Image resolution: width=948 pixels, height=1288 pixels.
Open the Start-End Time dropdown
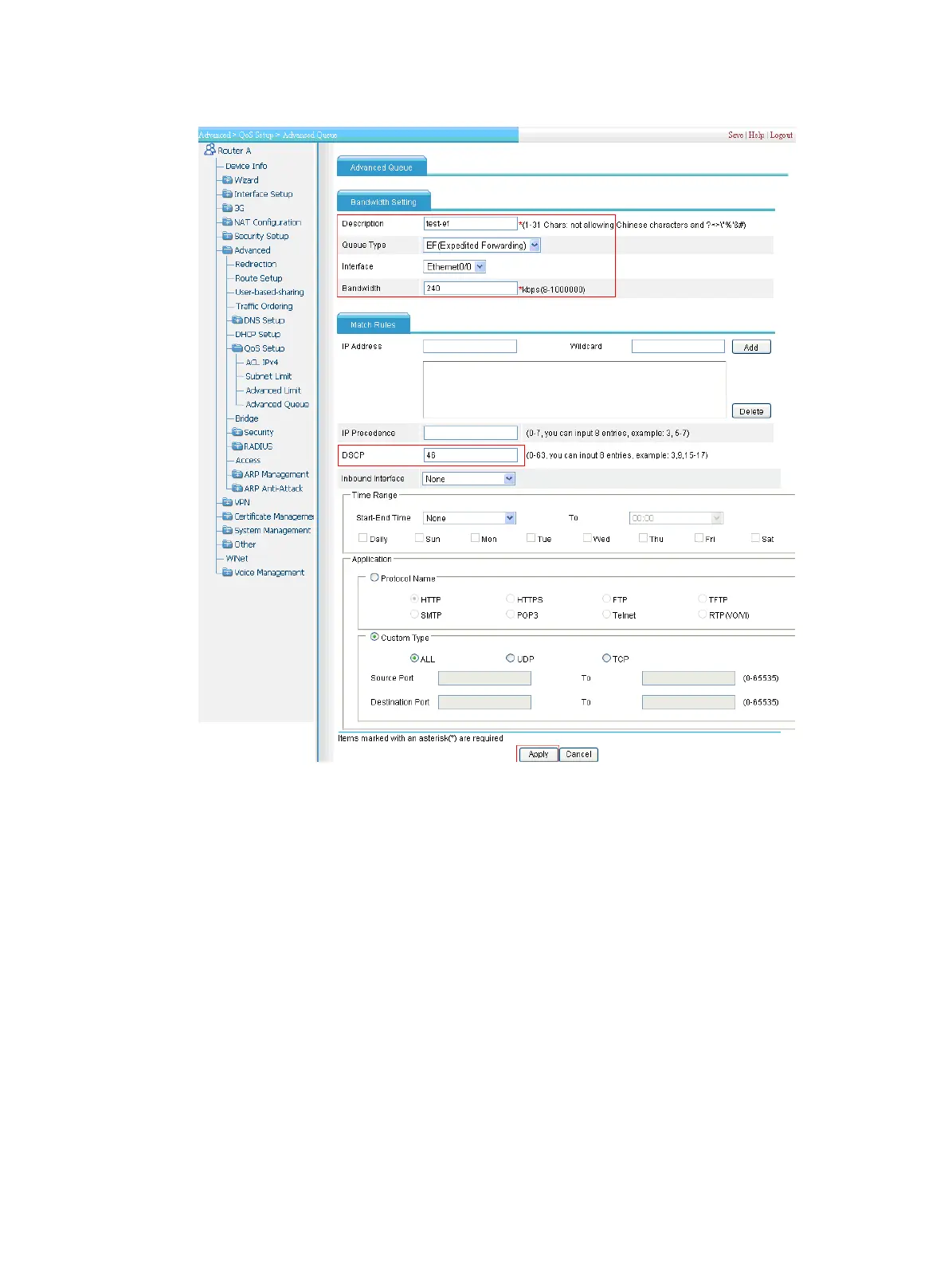coord(470,518)
